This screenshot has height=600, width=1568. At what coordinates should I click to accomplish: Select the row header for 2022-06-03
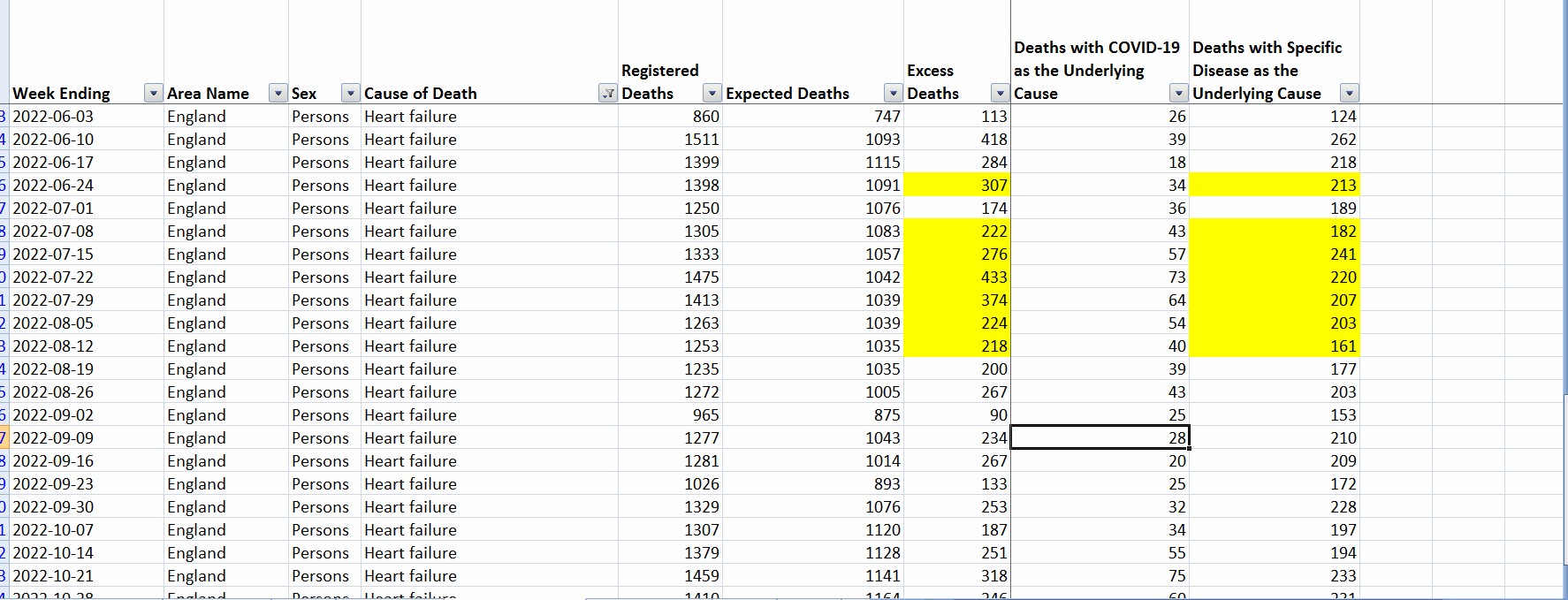[x=4, y=116]
